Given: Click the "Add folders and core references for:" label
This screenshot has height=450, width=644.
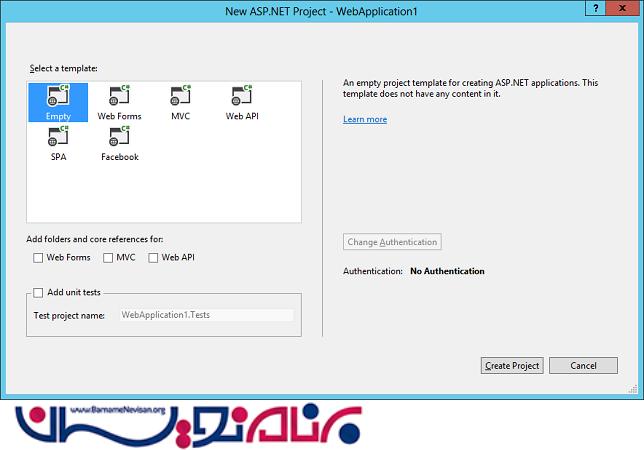Looking at the screenshot, I should click(x=94, y=239).
